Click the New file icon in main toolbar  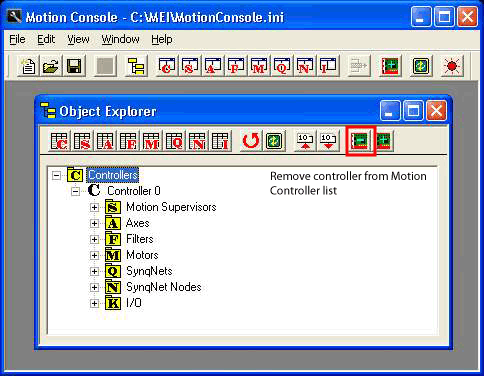(28, 66)
